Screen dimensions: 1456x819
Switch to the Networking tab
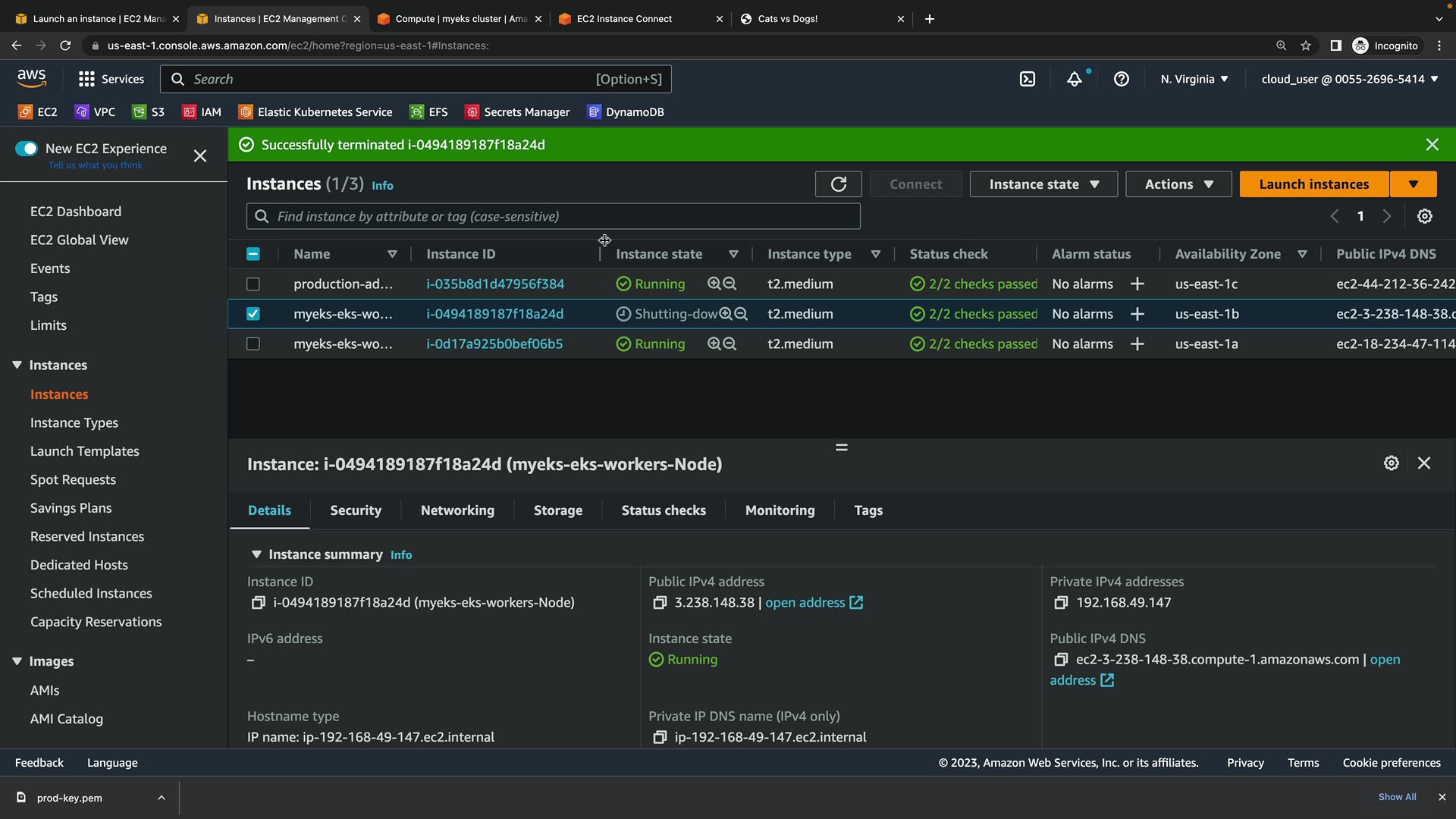457,510
